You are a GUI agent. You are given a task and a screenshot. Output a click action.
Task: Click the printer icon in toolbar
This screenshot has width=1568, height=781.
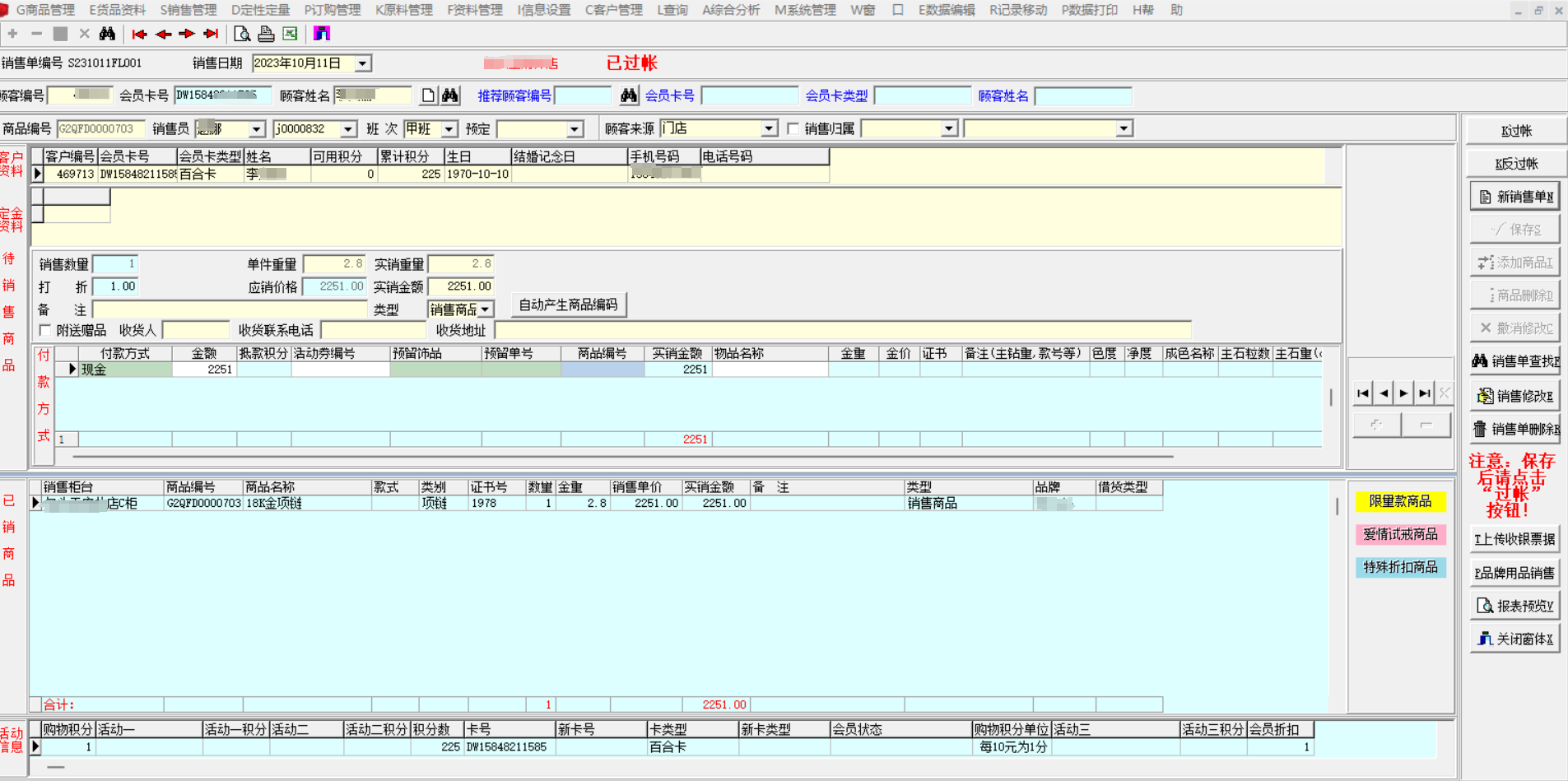pyautogui.click(x=266, y=34)
